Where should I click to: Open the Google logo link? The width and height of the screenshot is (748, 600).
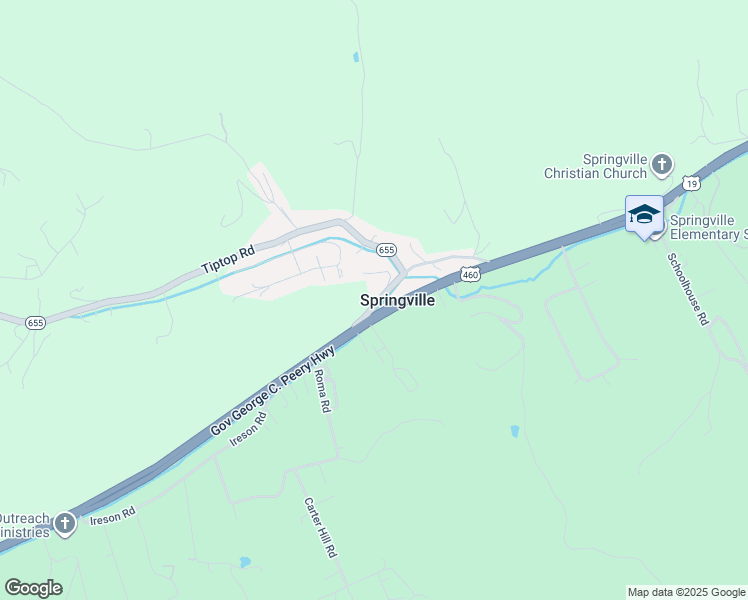[33, 588]
